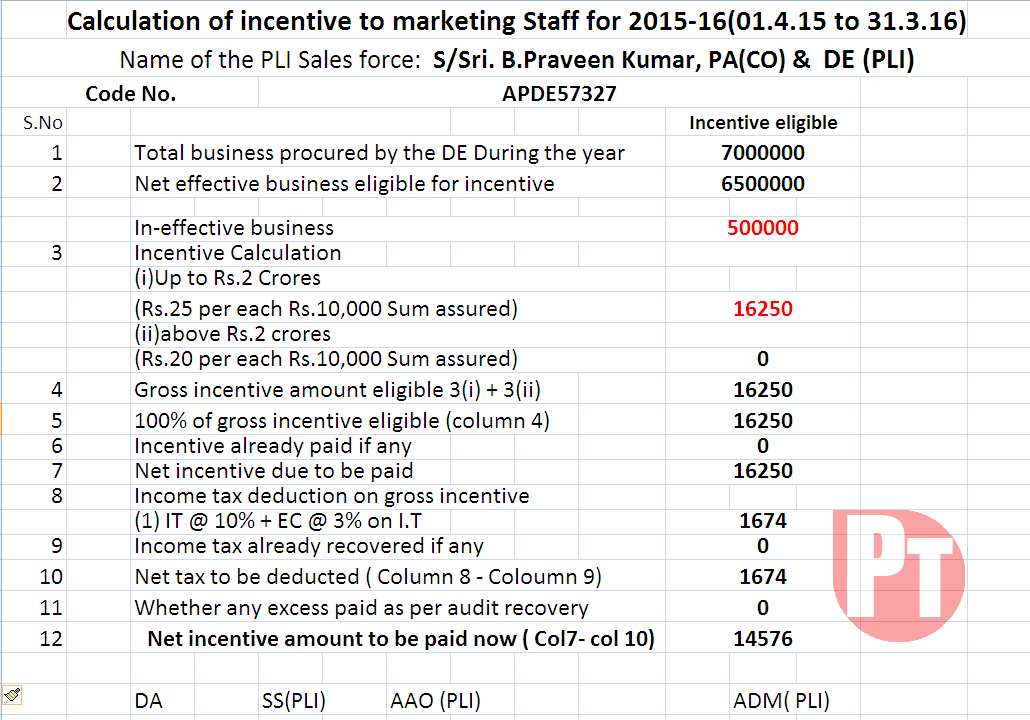Select 'Total business procured by the DE During the year'
The image size is (1030, 720).
379,152
